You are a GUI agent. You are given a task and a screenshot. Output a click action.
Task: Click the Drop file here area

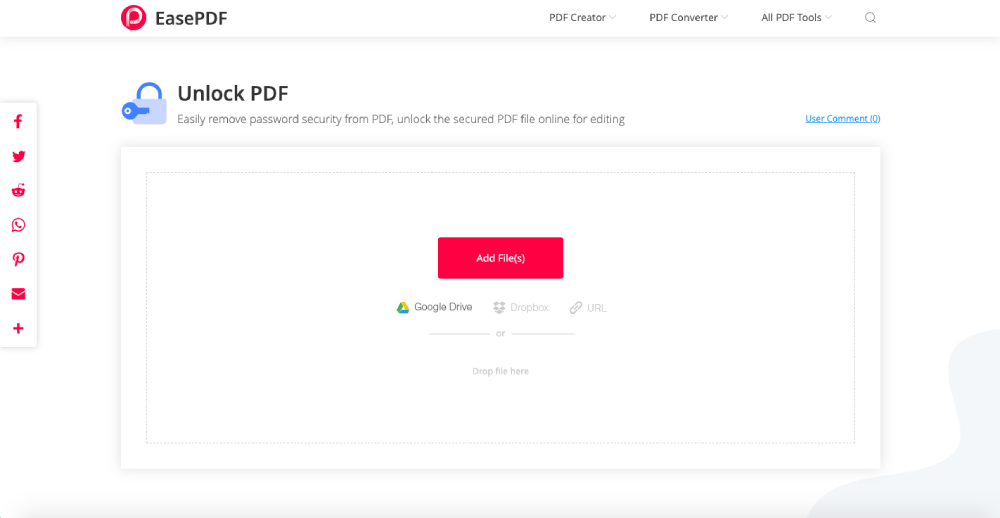click(500, 371)
